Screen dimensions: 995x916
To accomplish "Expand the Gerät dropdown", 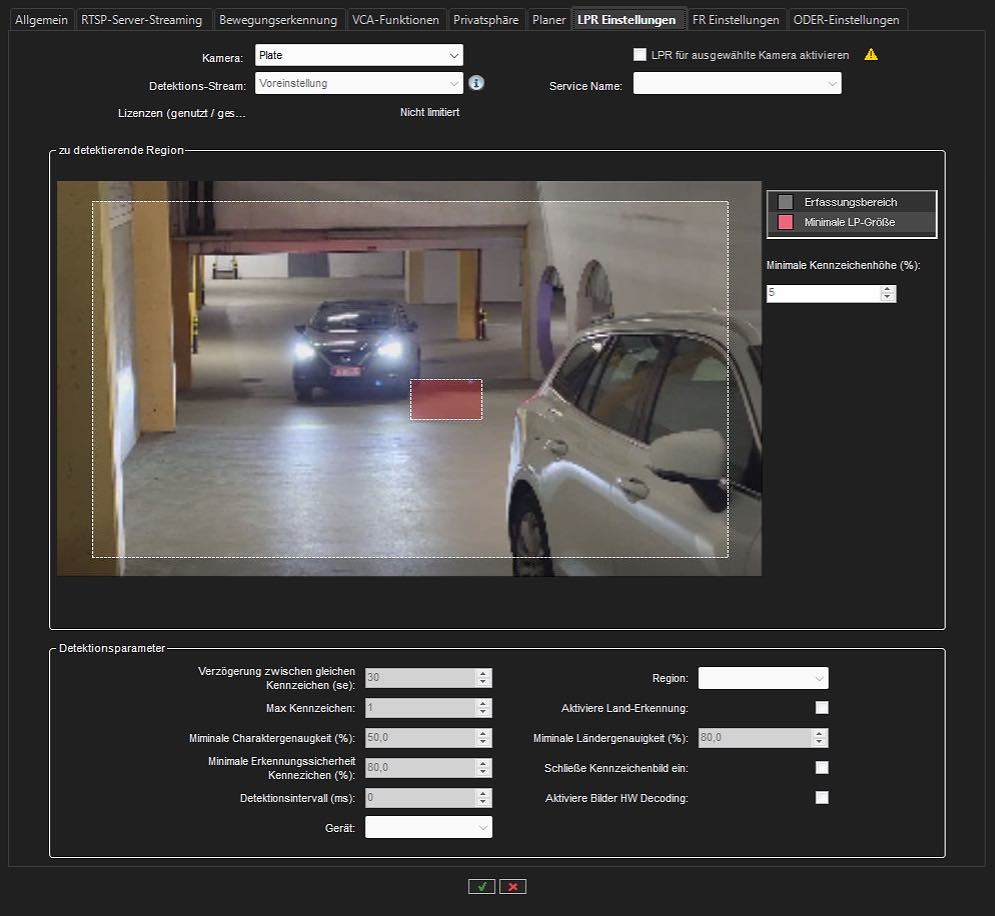I will point(428,827).
